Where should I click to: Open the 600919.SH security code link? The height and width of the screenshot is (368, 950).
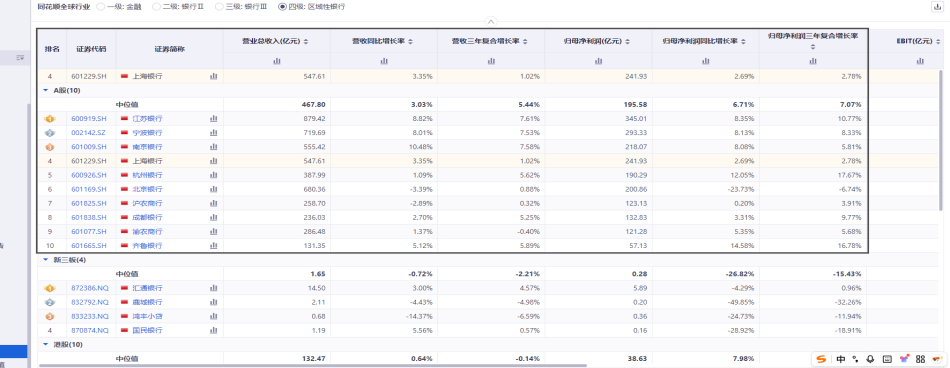tap(89, 118)
